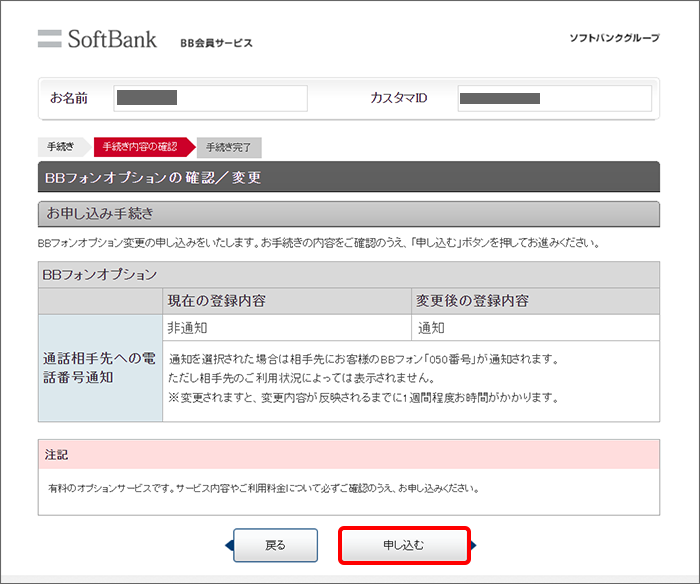Click the 申し込む submit button
Image resolution: width=700 pixels, height=584 pixels.
pyautogui.click(x=404, y=545)
